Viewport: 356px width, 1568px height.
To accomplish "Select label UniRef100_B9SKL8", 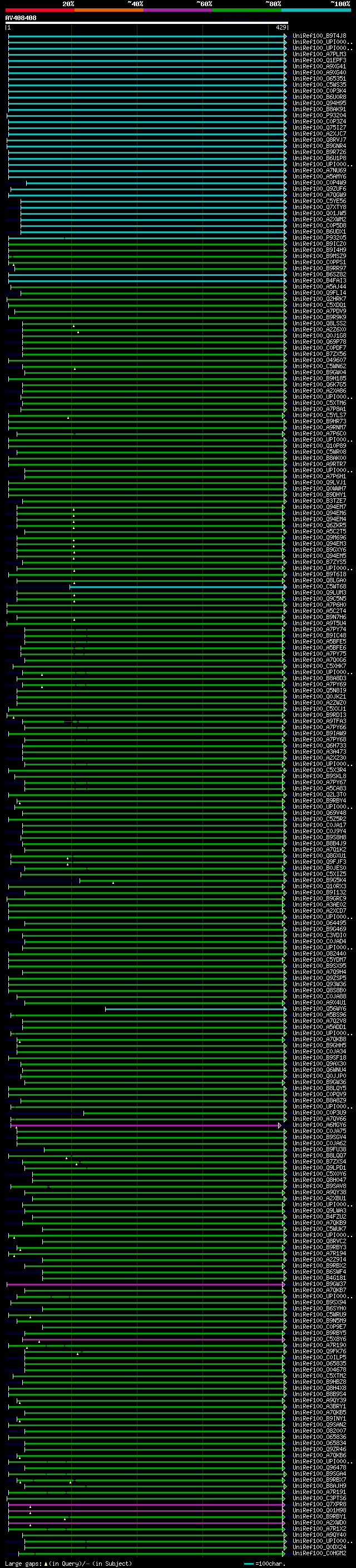I will [x=319, y=776].
